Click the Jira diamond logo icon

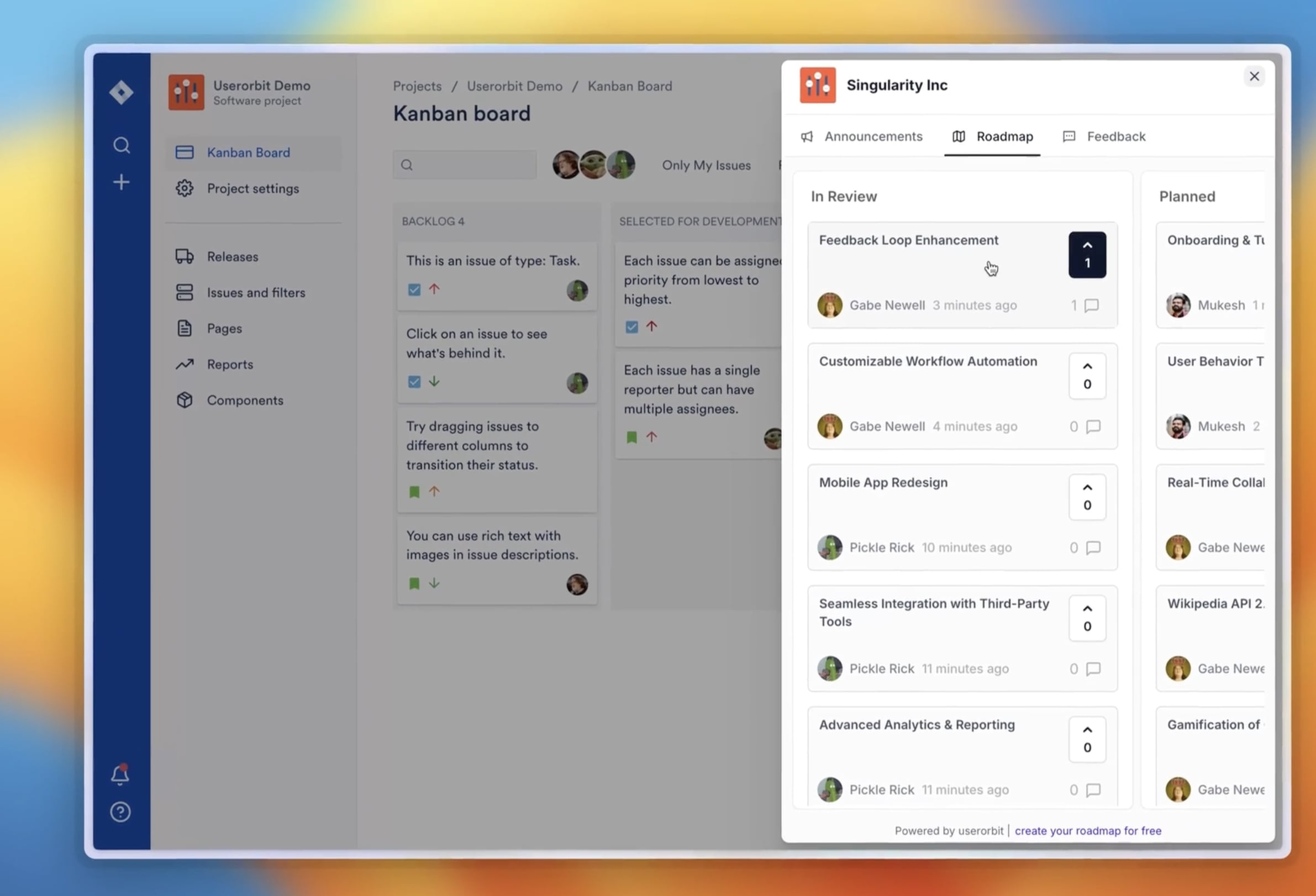(121, 92)
